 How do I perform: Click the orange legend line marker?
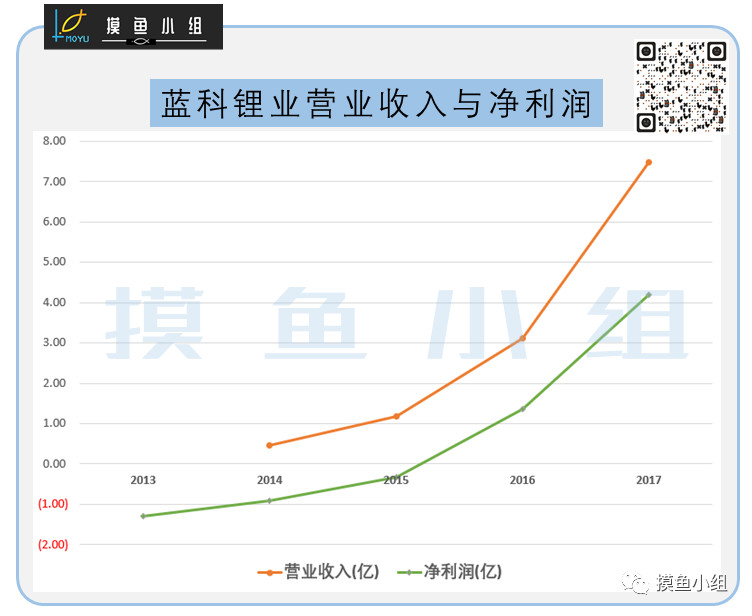coord(270,572)
